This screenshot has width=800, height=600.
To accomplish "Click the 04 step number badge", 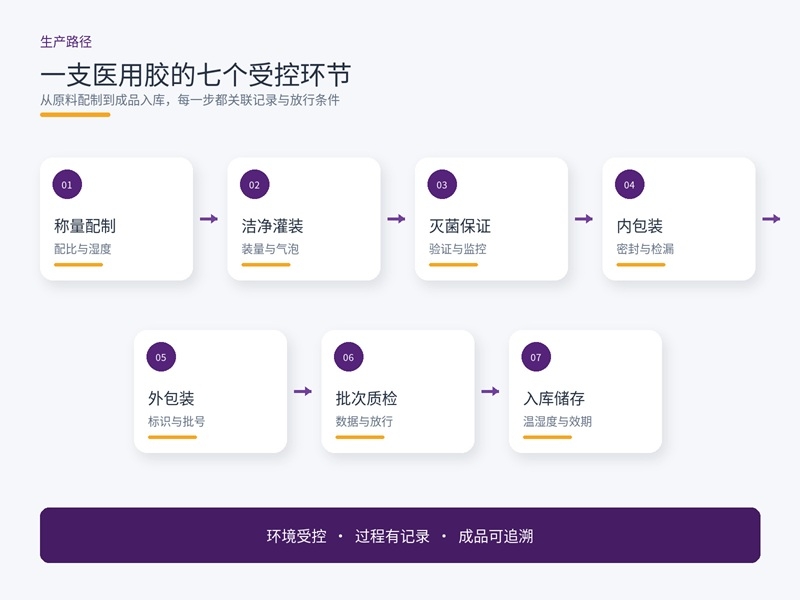I will [629, 185].
